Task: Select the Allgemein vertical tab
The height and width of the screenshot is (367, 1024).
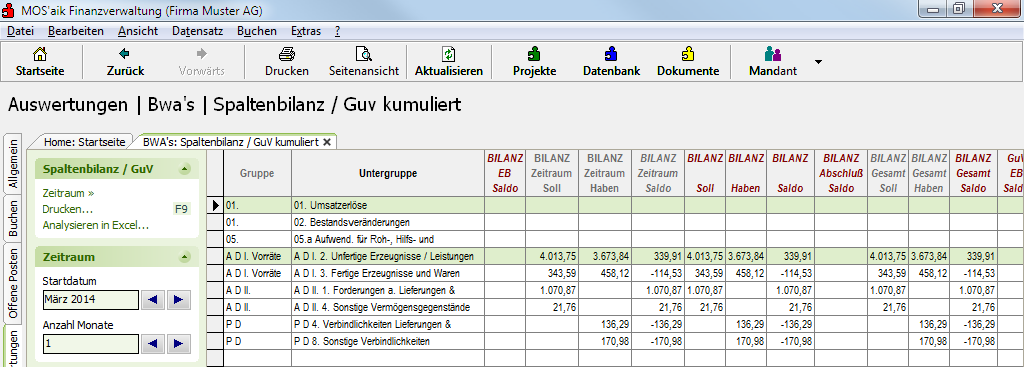Action: point(12,163)
